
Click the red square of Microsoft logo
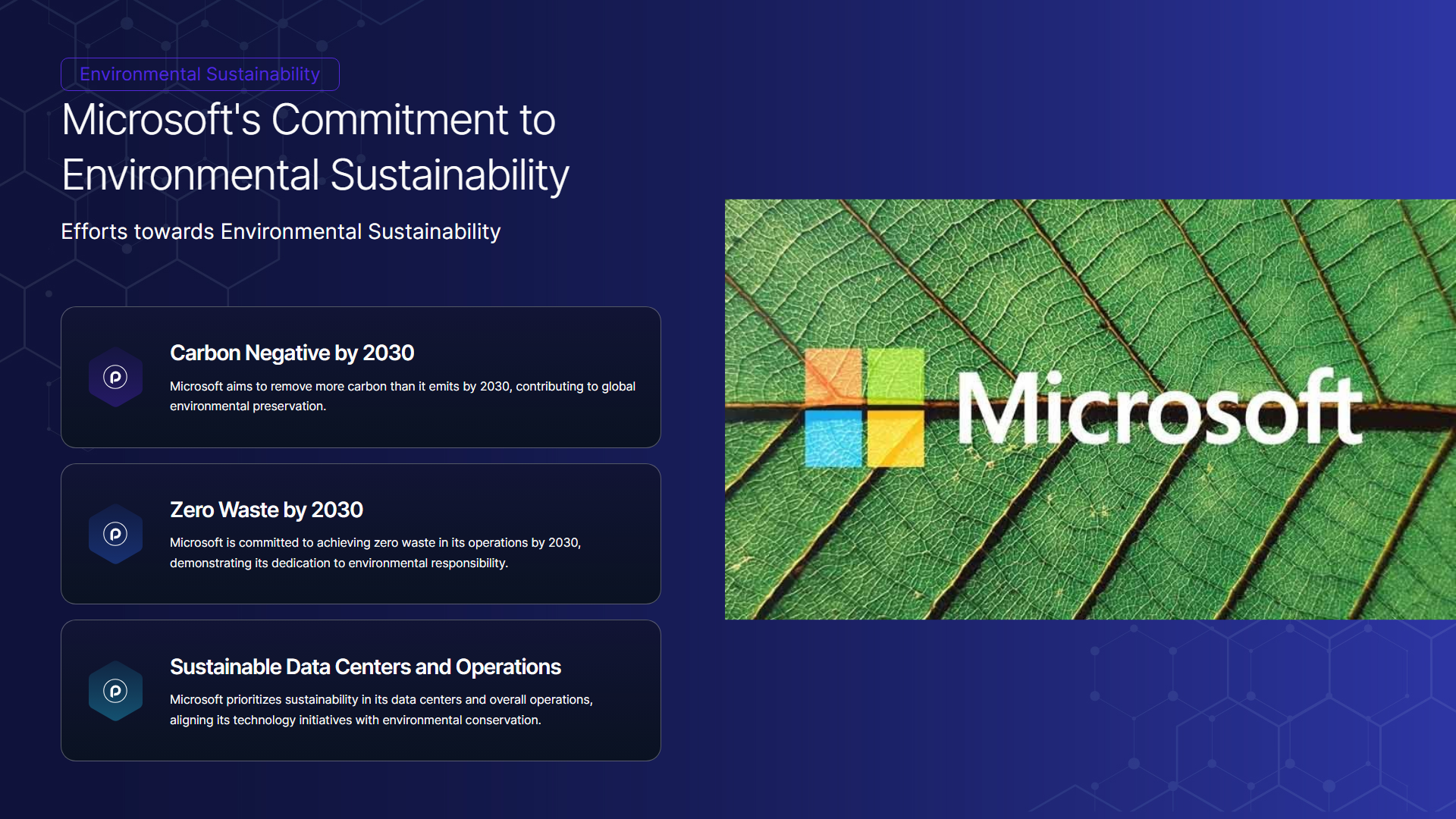click(x=833, y=376)
